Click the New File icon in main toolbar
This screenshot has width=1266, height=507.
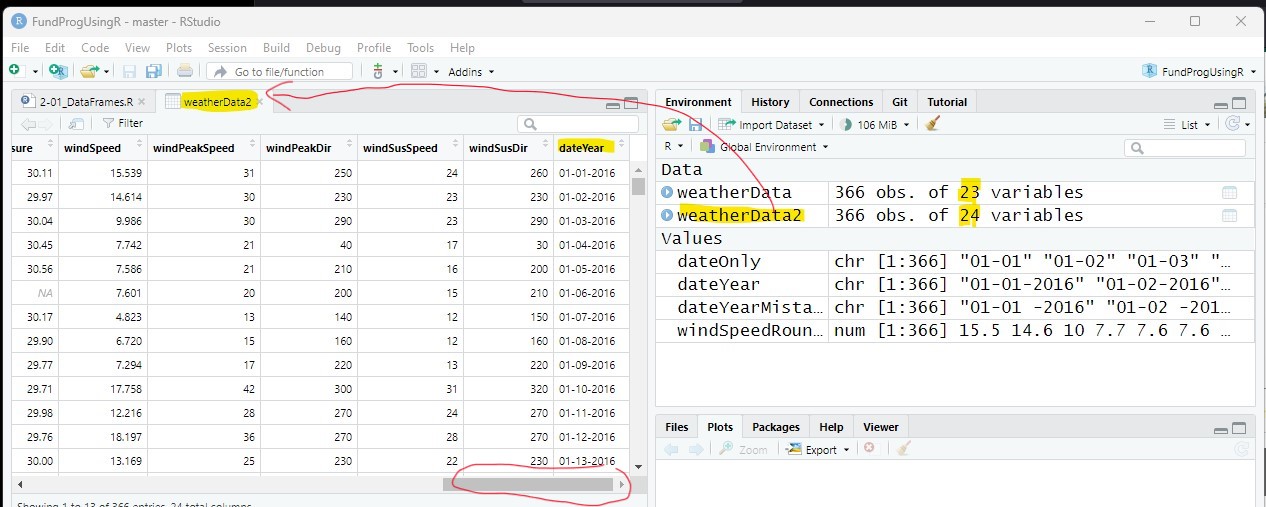(x=15, y=71)
